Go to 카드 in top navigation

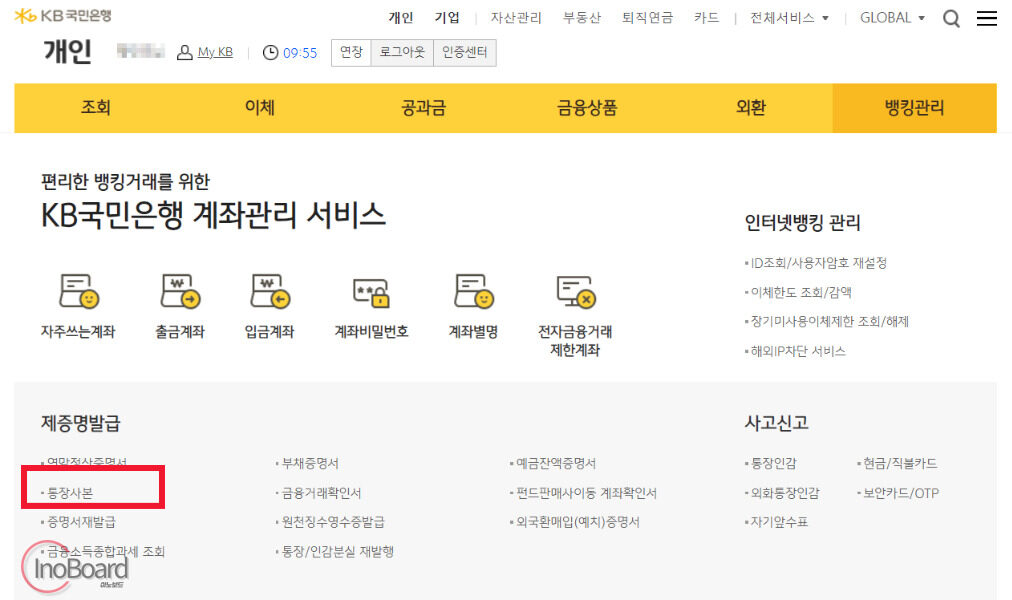(706, 18)
